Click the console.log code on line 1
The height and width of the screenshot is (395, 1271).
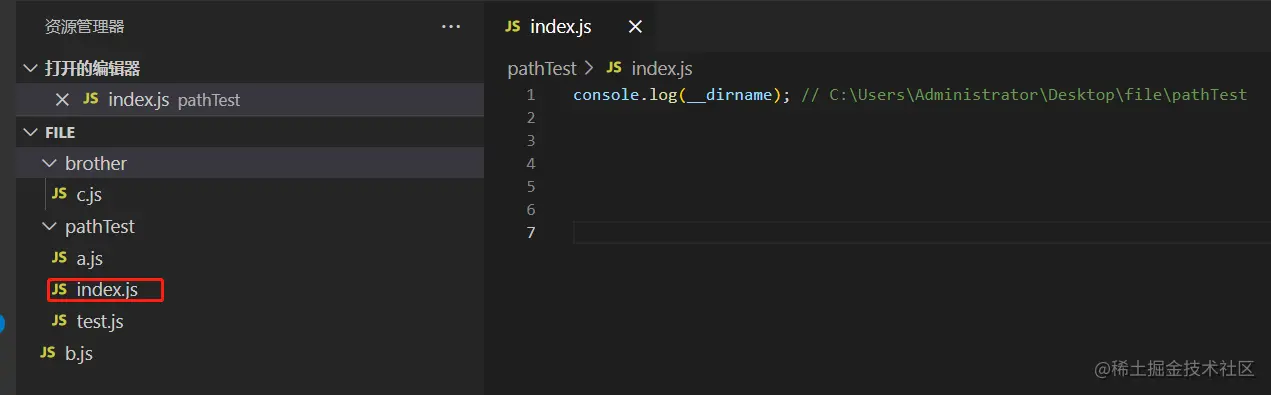(x=625, y=95)
